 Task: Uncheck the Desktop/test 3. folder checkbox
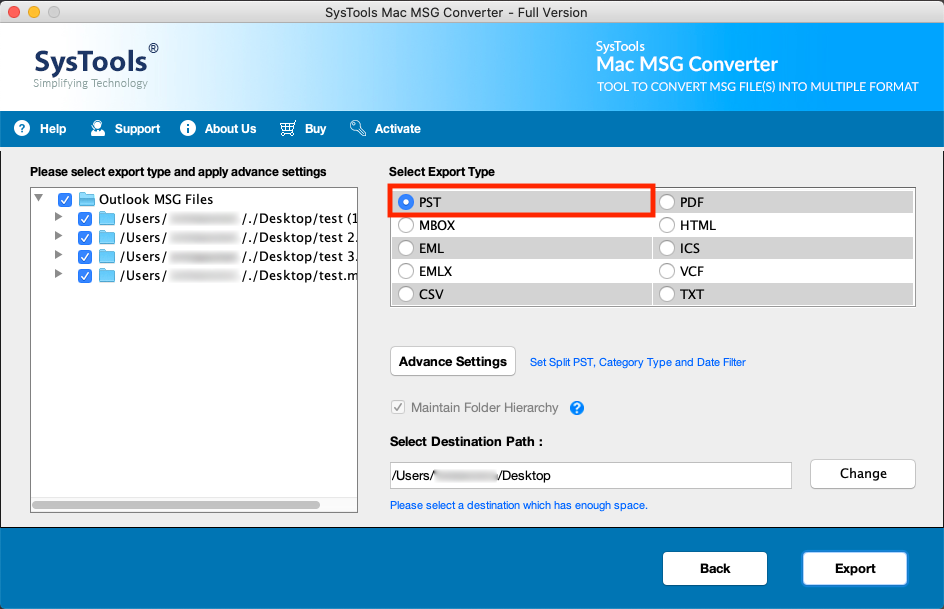85,257
